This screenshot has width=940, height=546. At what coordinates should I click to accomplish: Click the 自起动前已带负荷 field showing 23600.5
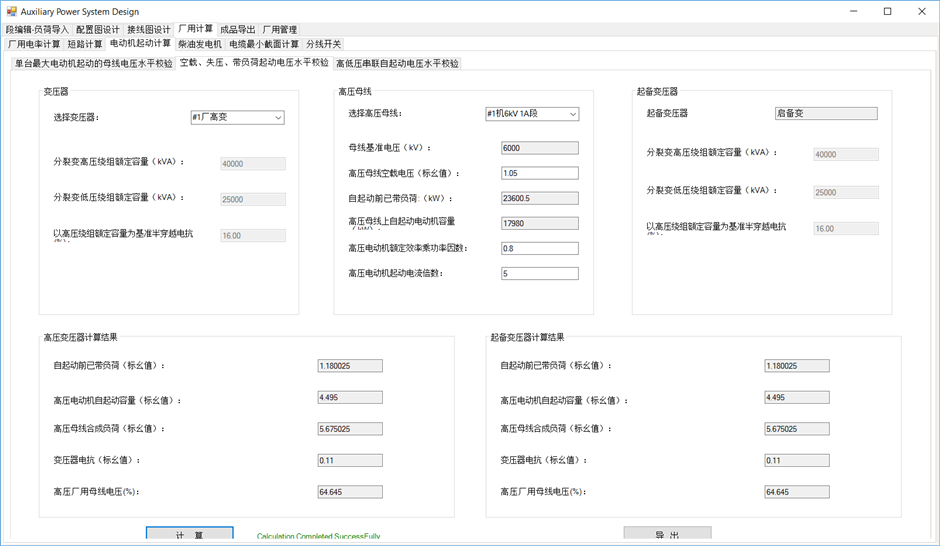point(540,198)
